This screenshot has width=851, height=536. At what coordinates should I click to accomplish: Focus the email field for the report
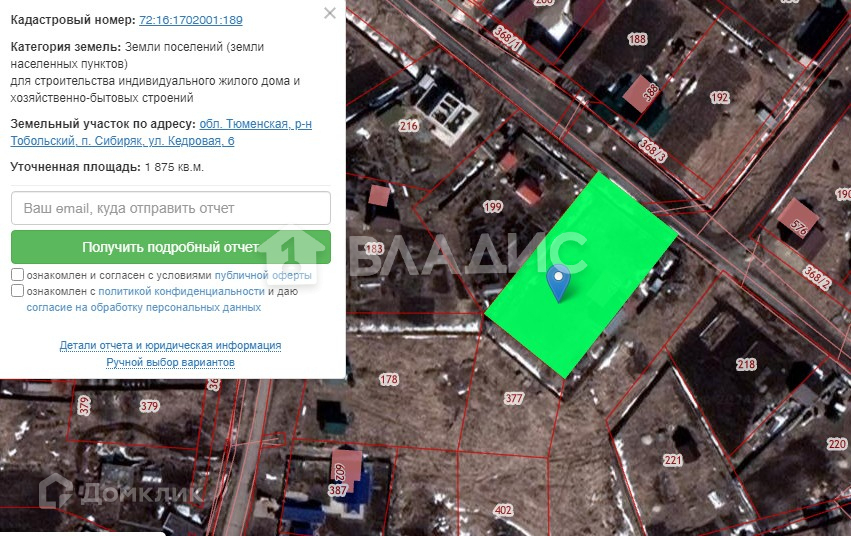pos(170,208)
